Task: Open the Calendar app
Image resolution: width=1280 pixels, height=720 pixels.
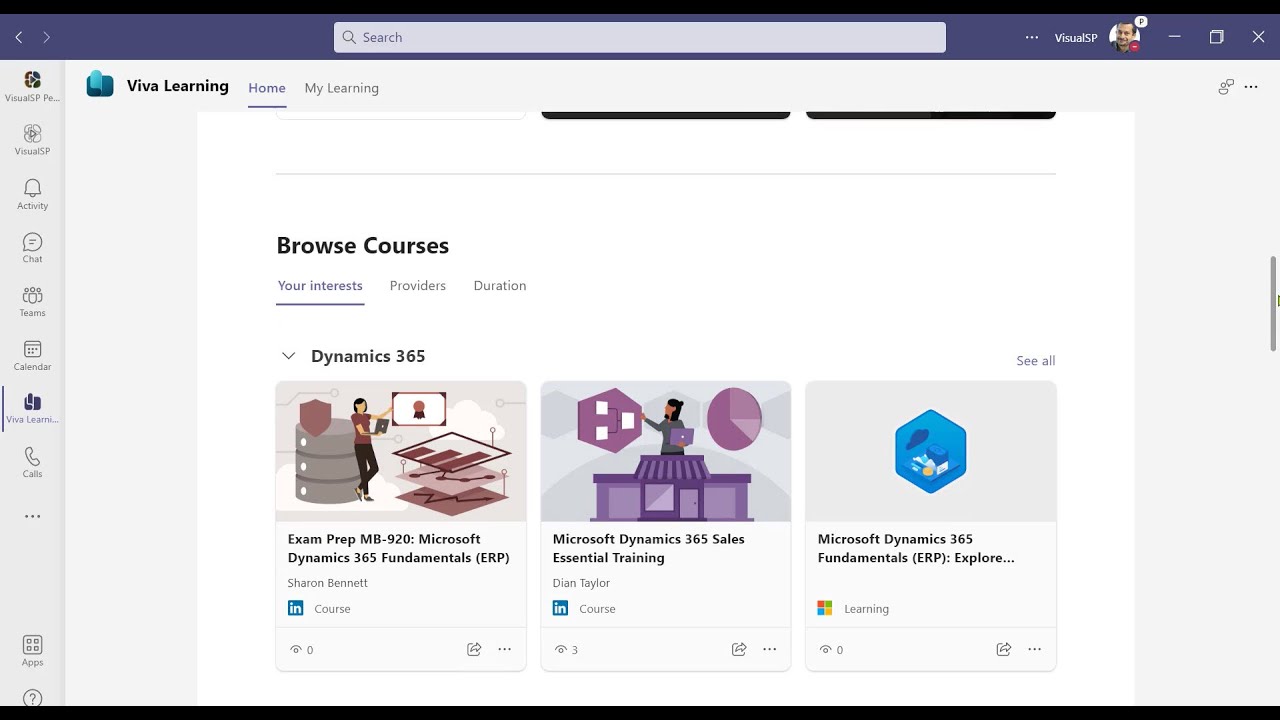Action: 32,355
